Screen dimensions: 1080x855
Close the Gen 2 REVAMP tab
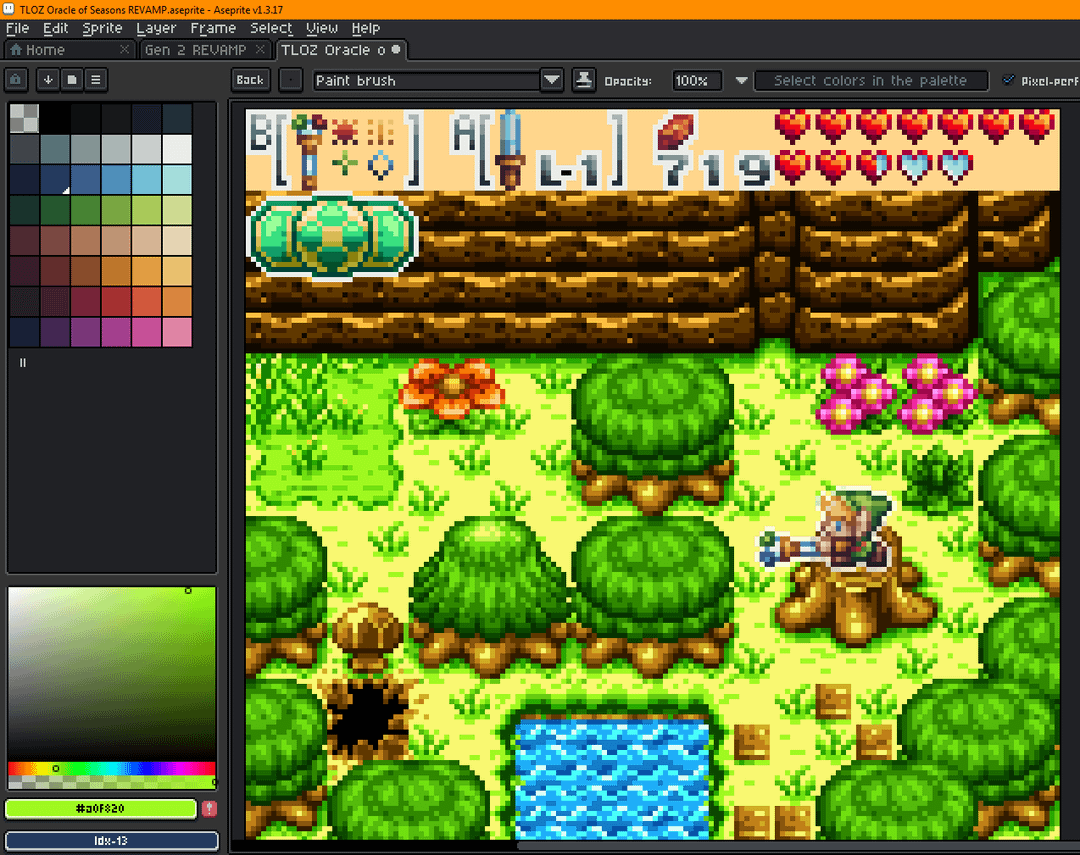pos(259,49)
